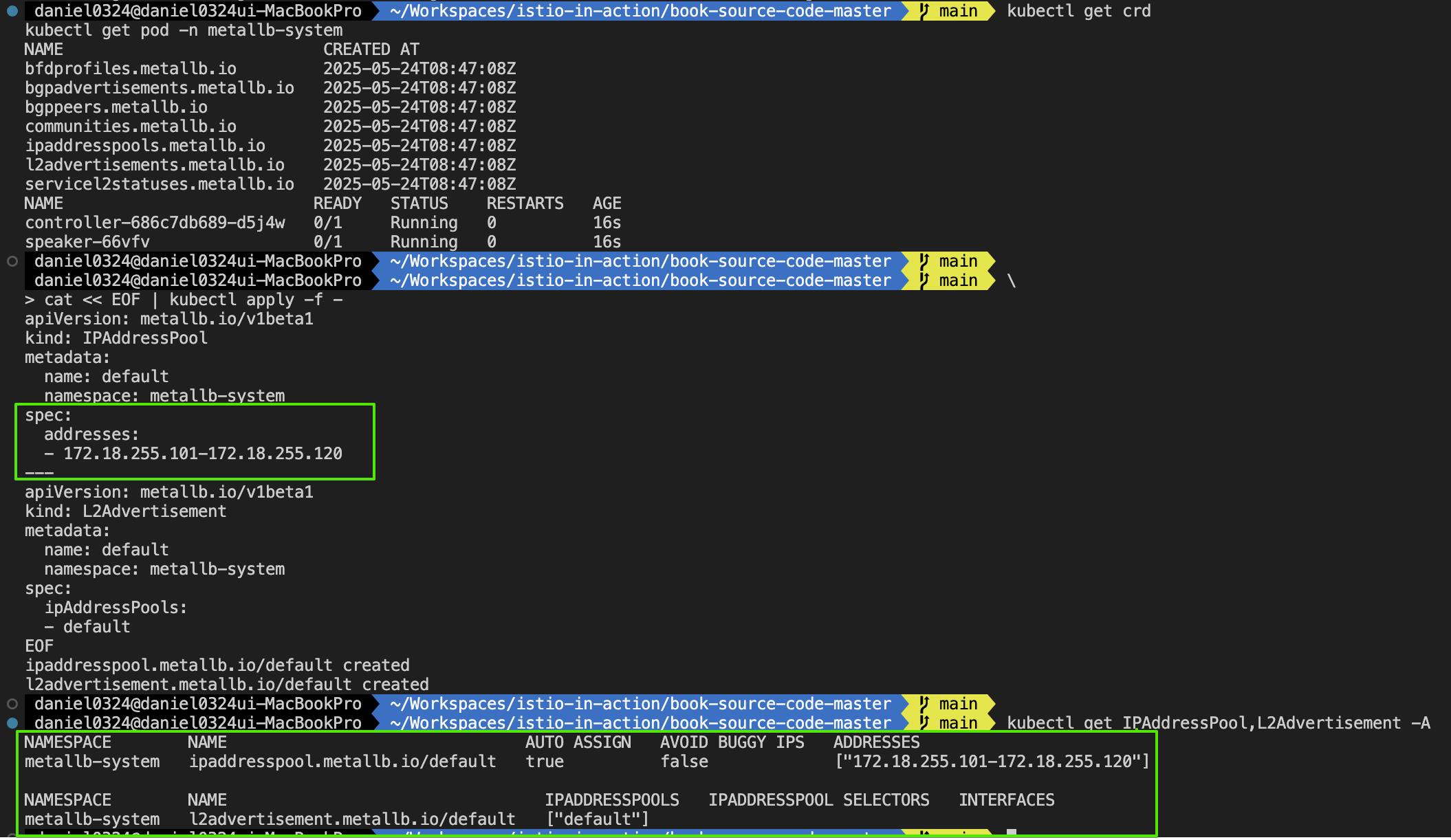Click the kind: L2Advertisement line
The image size is (1451, 840).
(x=125, y=511)
